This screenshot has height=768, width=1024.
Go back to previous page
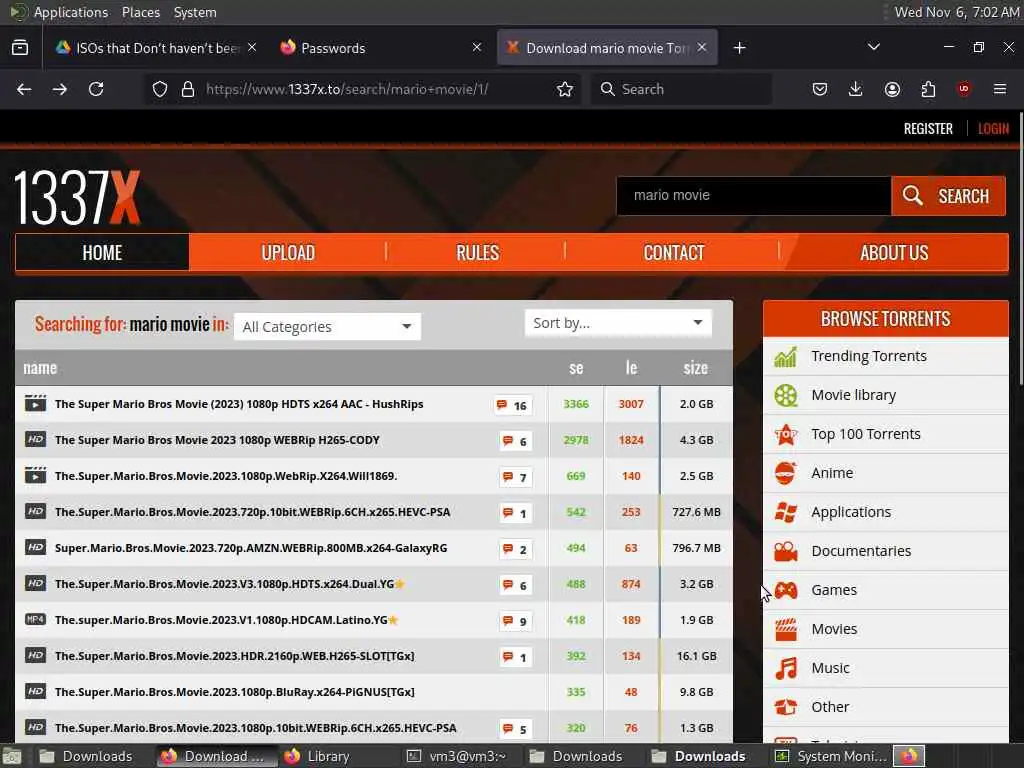[24, 89]
